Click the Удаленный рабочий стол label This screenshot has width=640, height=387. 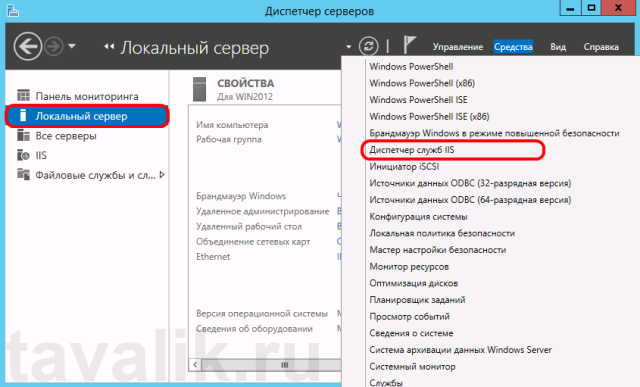[249, 227]
